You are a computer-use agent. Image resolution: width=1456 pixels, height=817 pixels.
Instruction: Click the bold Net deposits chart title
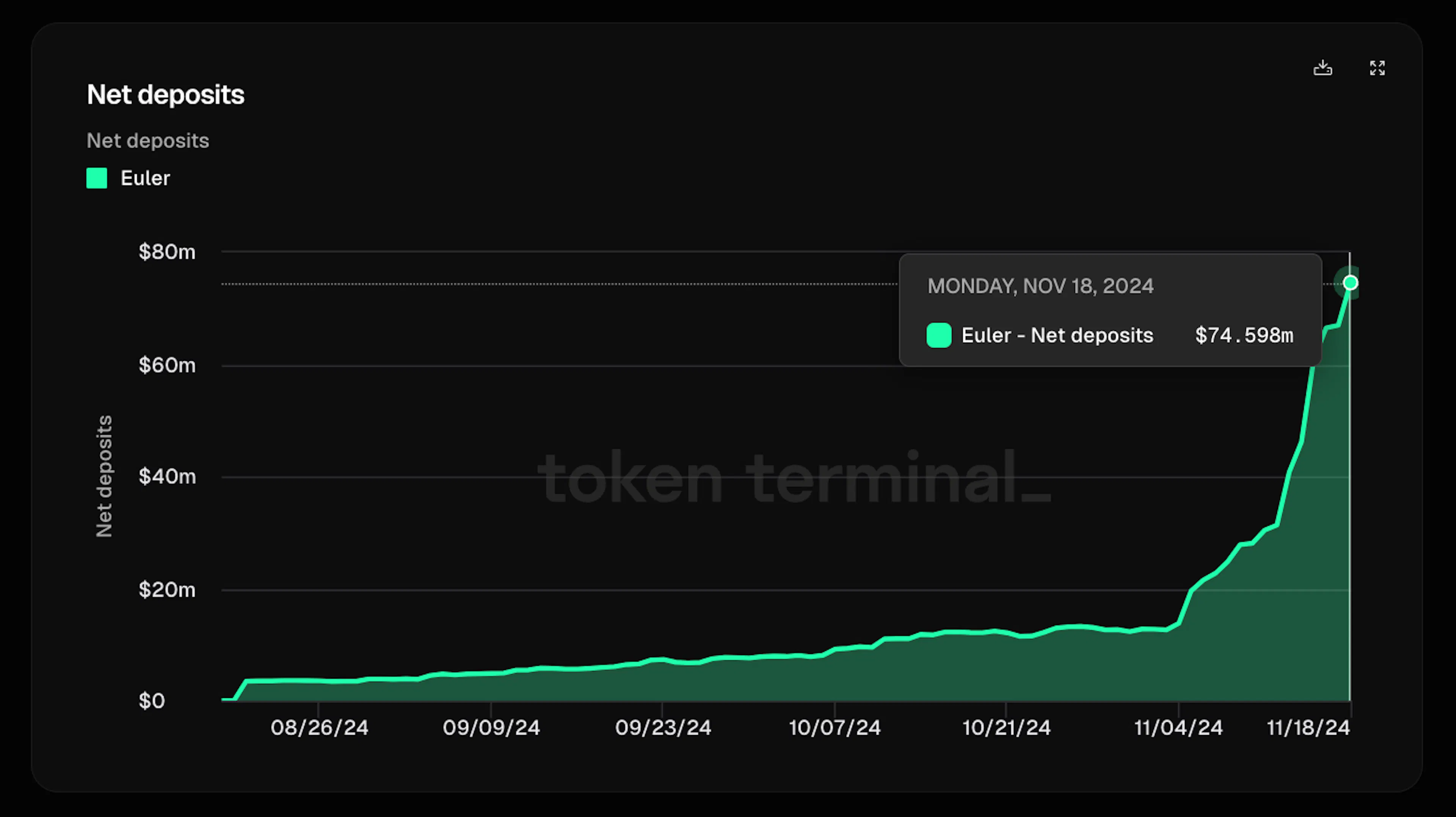(x=166, y=94)
